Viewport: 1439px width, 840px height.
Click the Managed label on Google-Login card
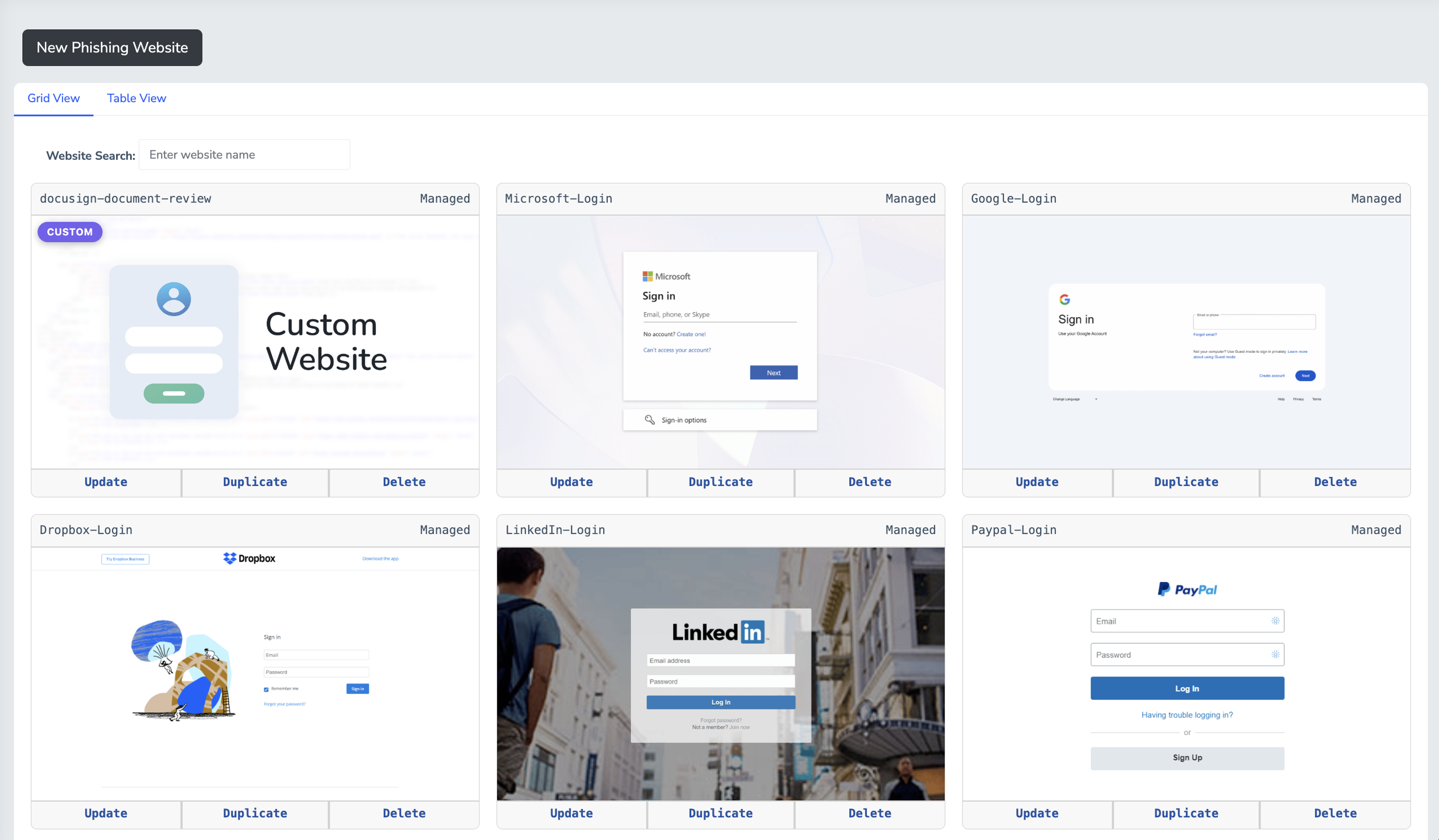tap(1377, 198)
